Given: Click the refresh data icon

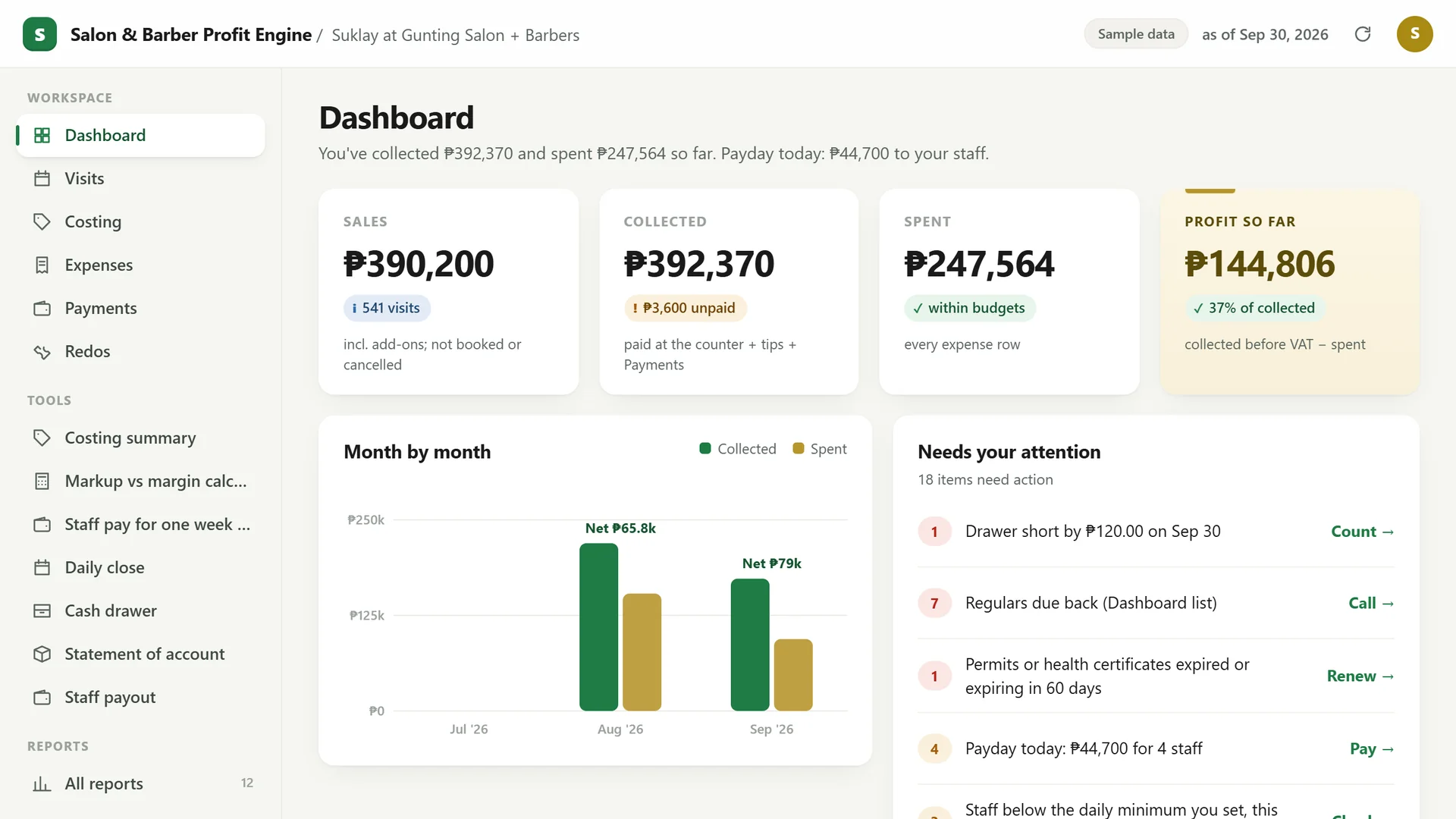Looking at the screenshot, I should pos(1363,34).
